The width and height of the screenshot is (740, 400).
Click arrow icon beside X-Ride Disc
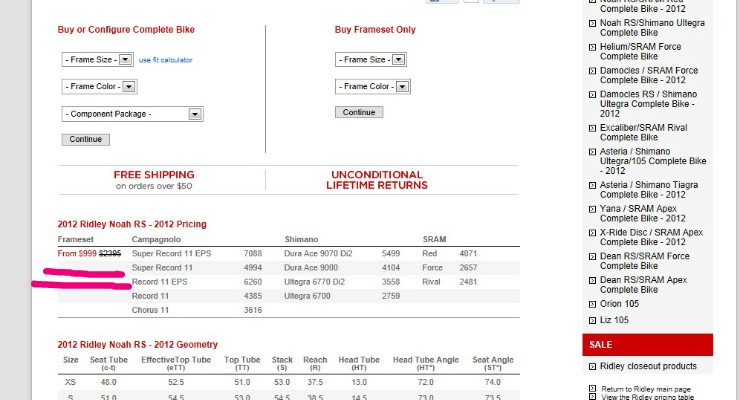[592, 233]
